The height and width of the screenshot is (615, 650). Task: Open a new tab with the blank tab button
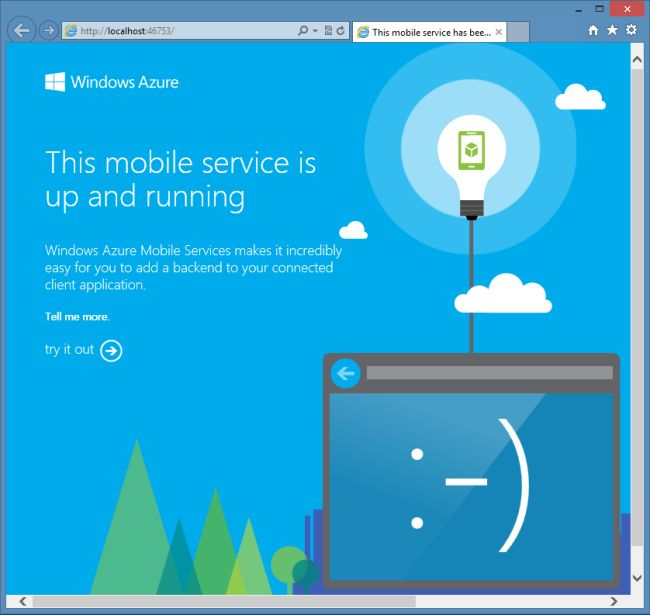click(518, 32)
